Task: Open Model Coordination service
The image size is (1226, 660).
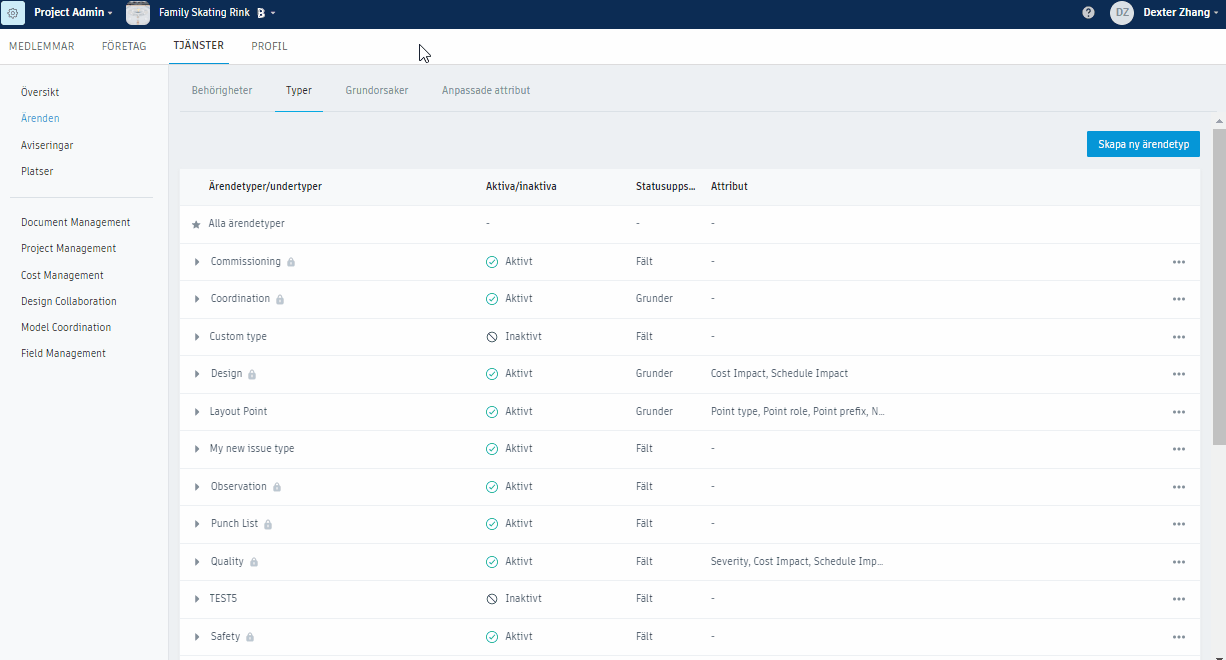Action: click(66, 327)
